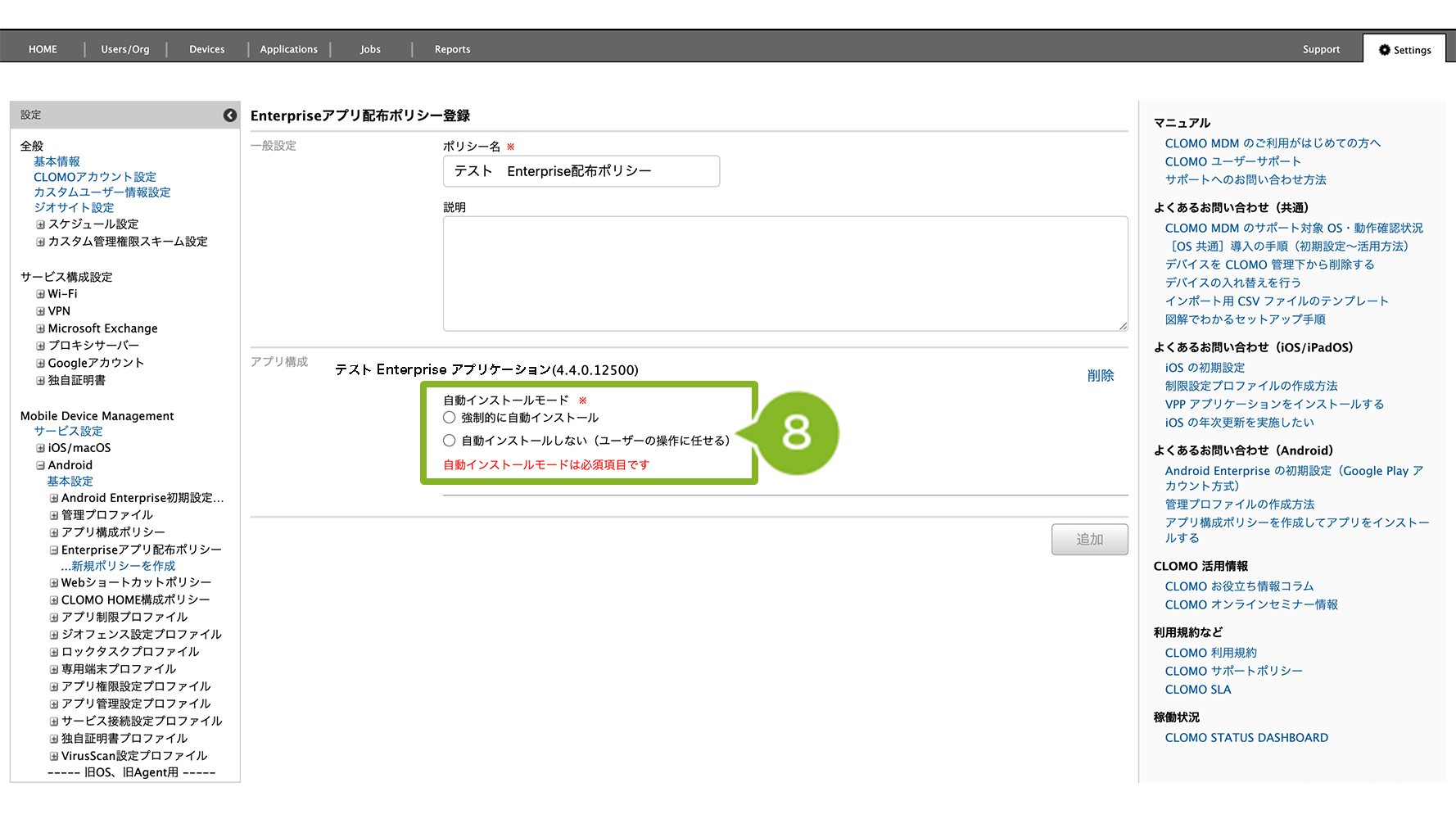1456x819 pixels.
Task: Open Settings tab with gear icon
Action: click(1404, 50)
